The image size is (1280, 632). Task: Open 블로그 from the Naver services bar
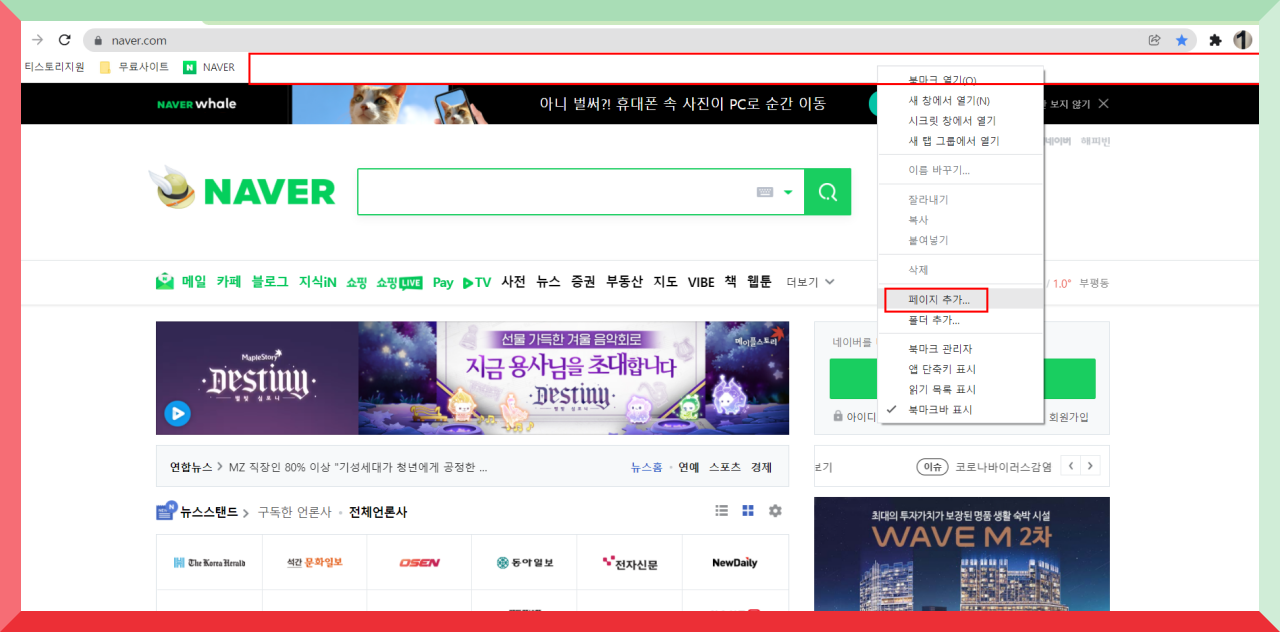pos(268,282)
